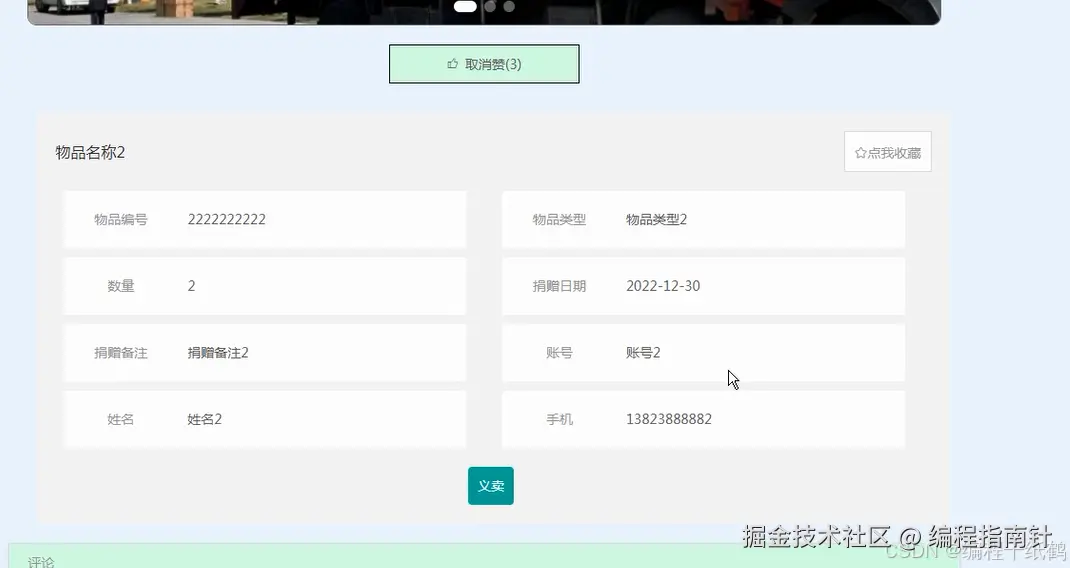Image resolution: width=1070 pixels, height=568 pixels.
Task: Click the star icon beside 点我收藏
Action: pos(861,153)
